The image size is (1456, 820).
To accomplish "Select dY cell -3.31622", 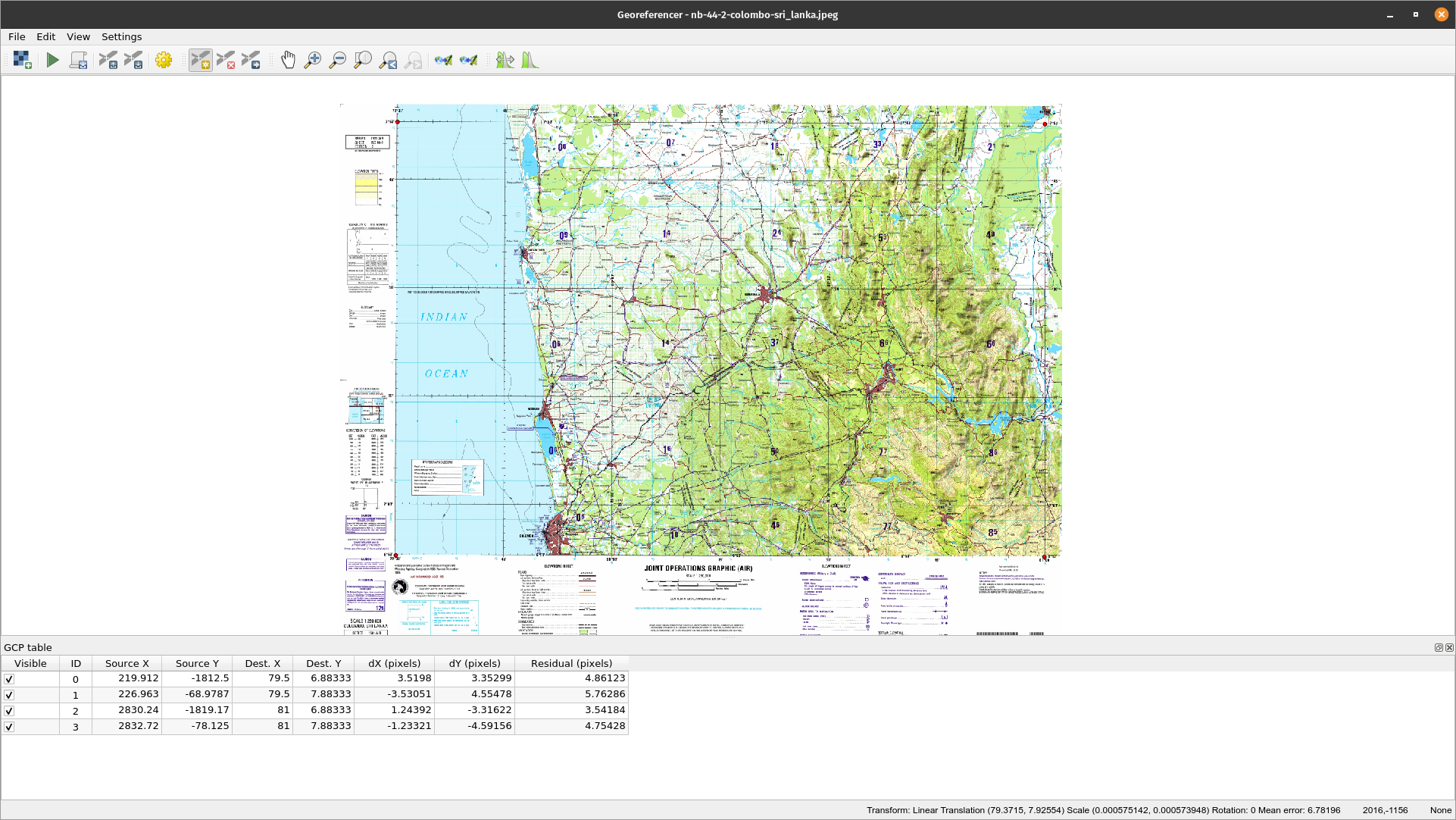I will [x=474, y=711].
